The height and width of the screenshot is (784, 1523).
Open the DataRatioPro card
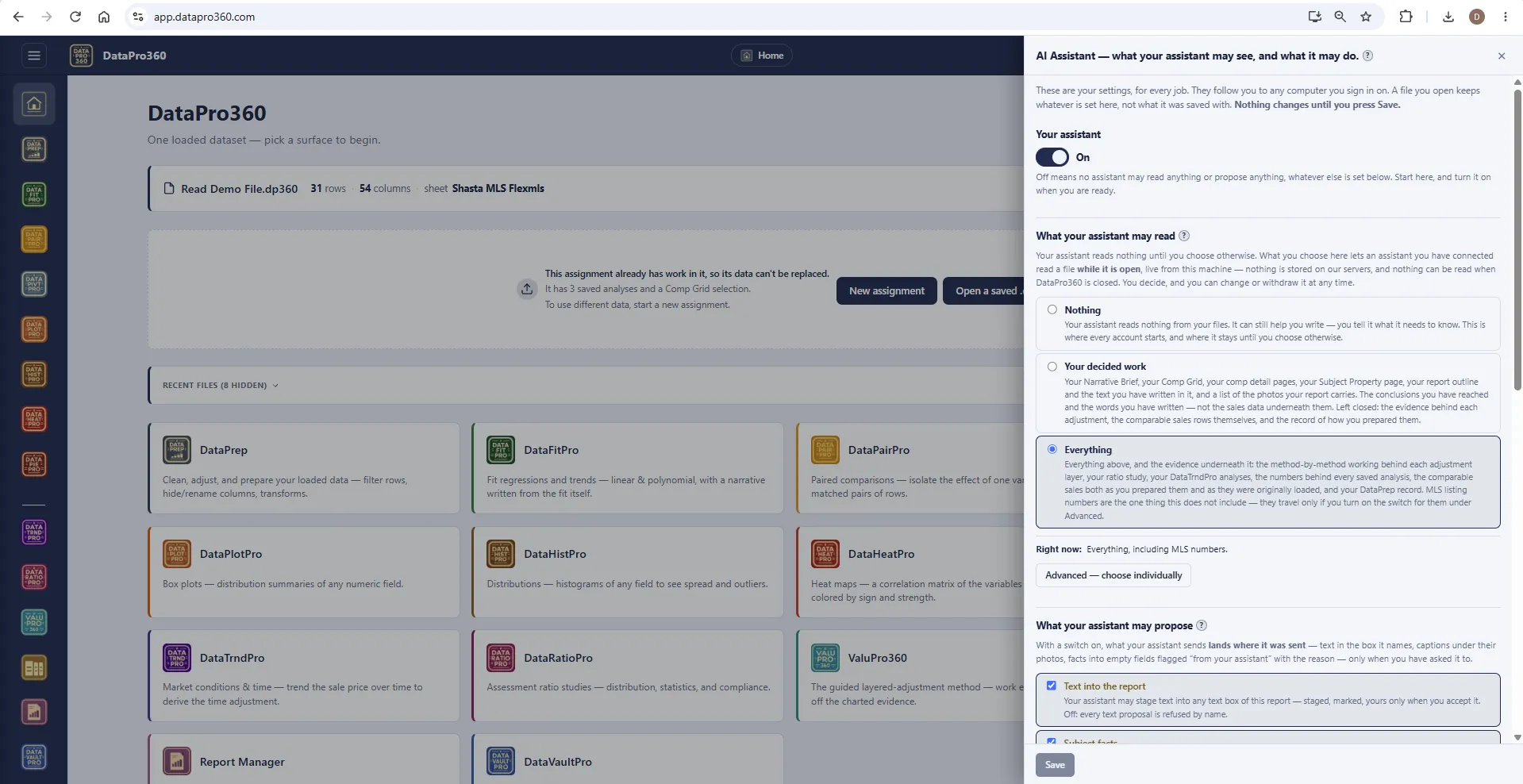coord(628,676)
